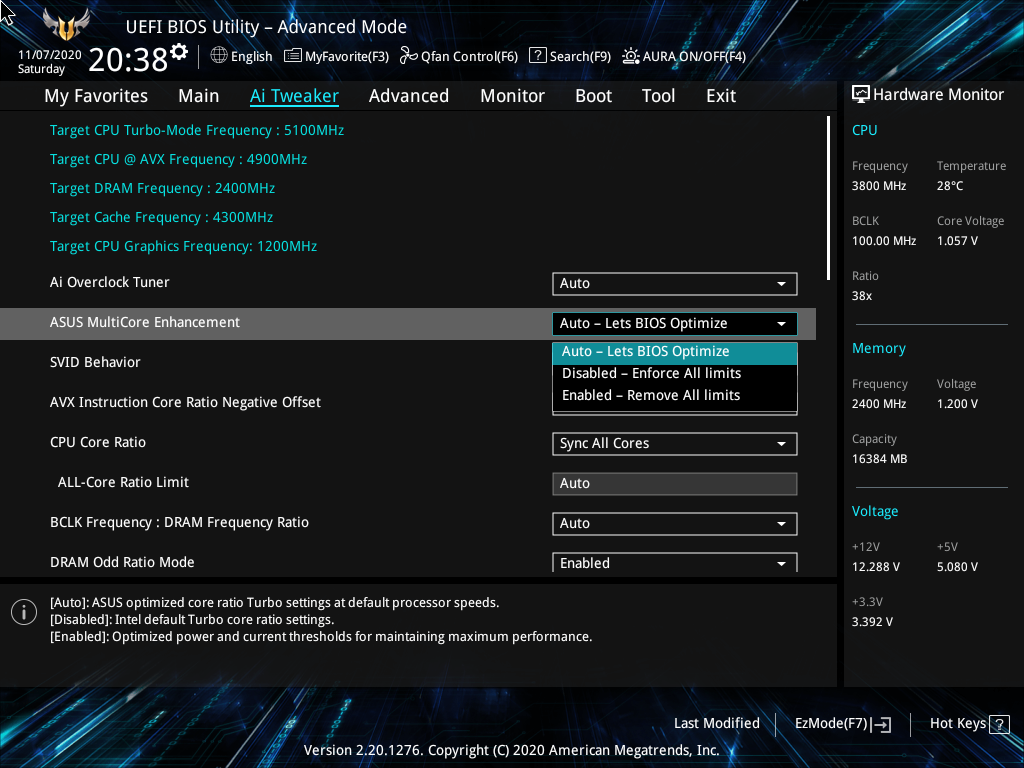
Task: Click the settings list scrollbar
Action: (x=828, y=198)
